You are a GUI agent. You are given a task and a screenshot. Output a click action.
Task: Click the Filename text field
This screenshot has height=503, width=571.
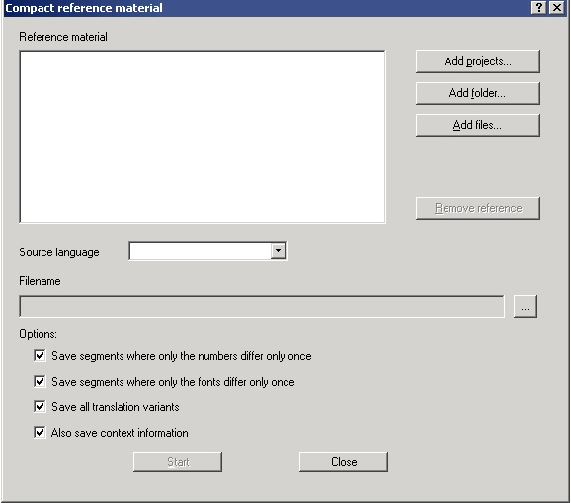(x=262, y=306)
